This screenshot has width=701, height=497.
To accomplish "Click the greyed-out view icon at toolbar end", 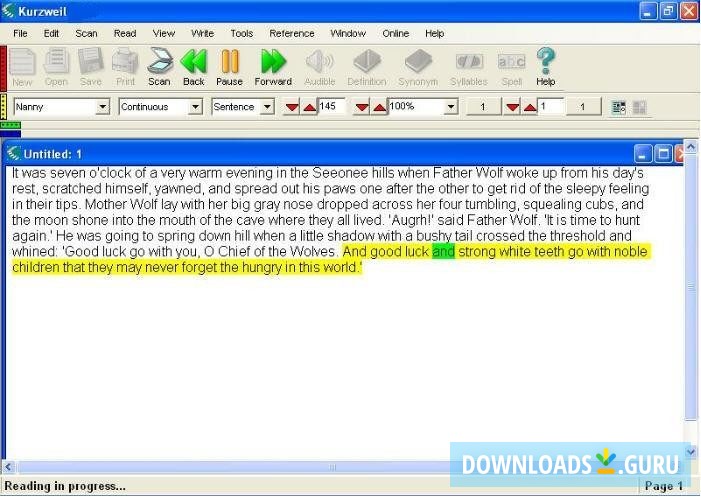I will 639,107.
